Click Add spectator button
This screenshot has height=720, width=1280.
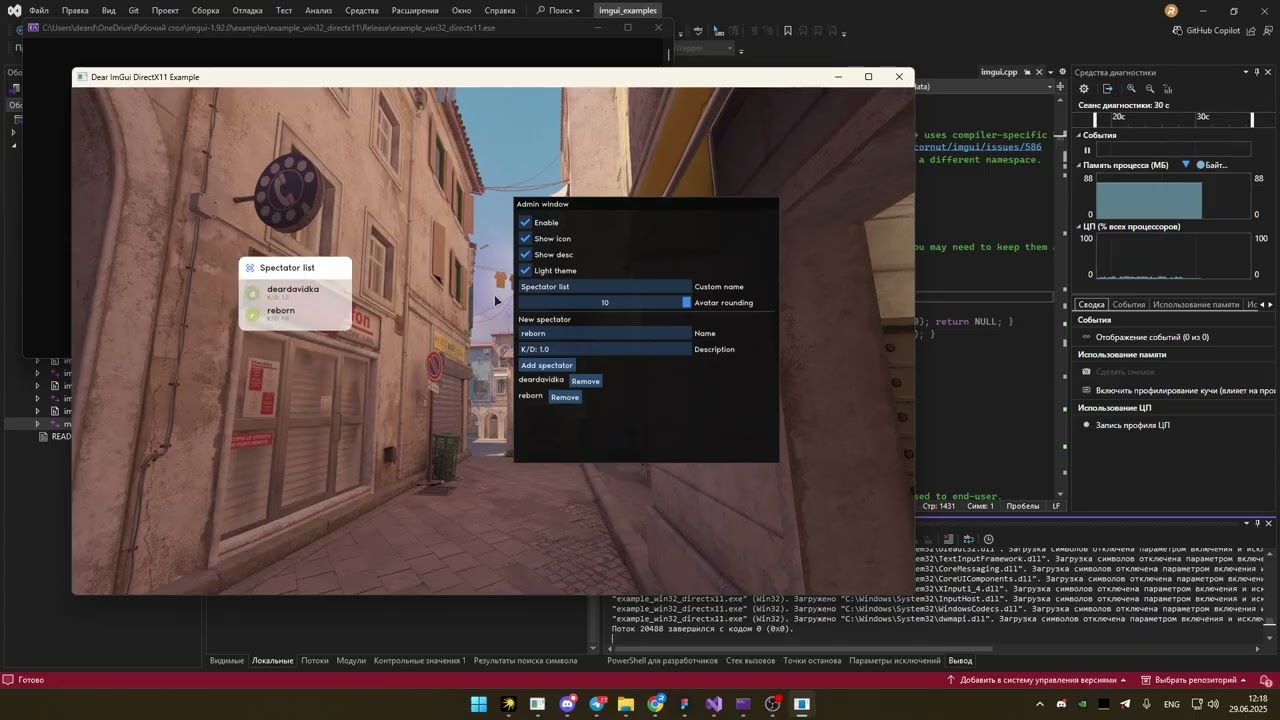[547, 365]
